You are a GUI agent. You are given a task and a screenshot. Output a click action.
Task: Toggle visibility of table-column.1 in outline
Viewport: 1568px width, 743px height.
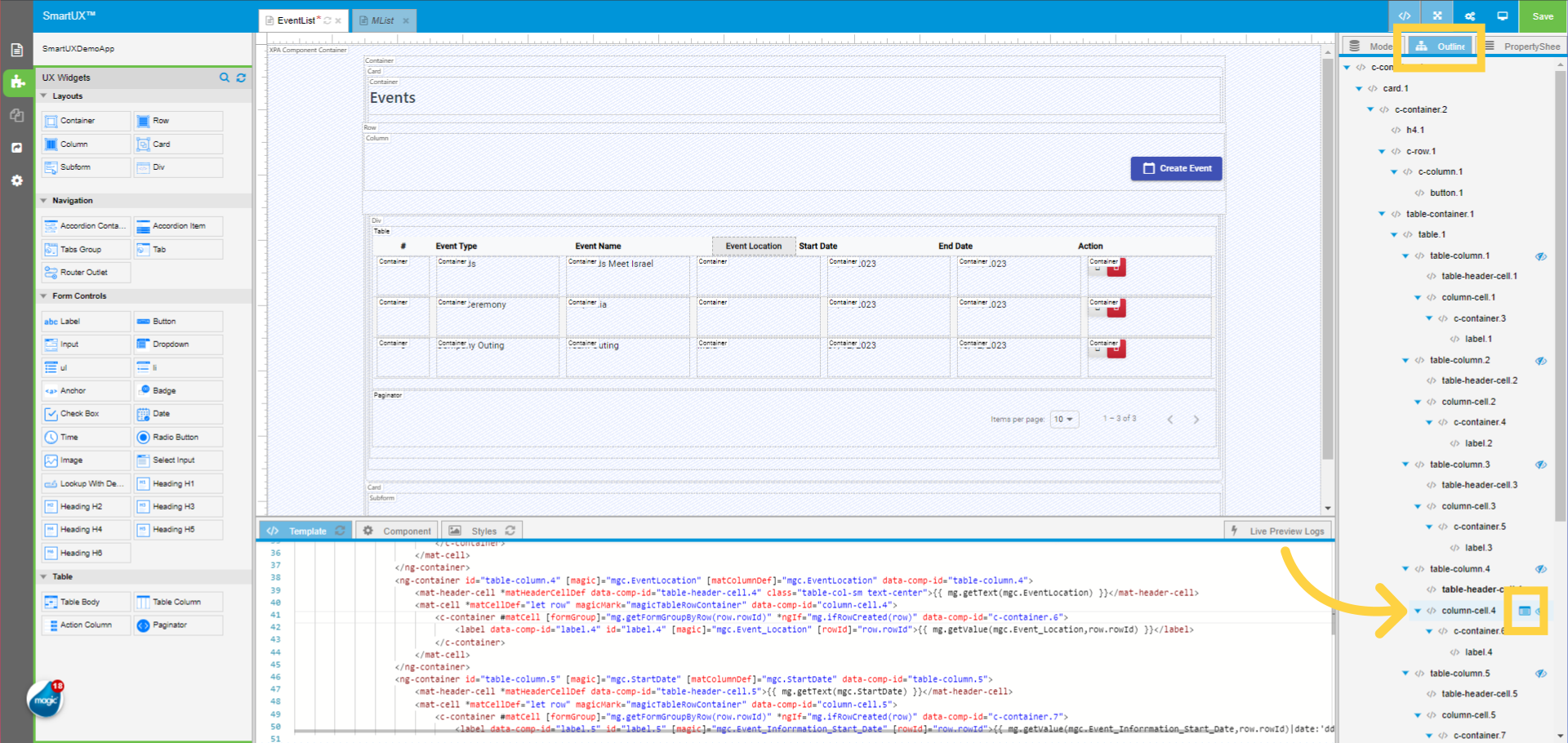click(1541, 256)
